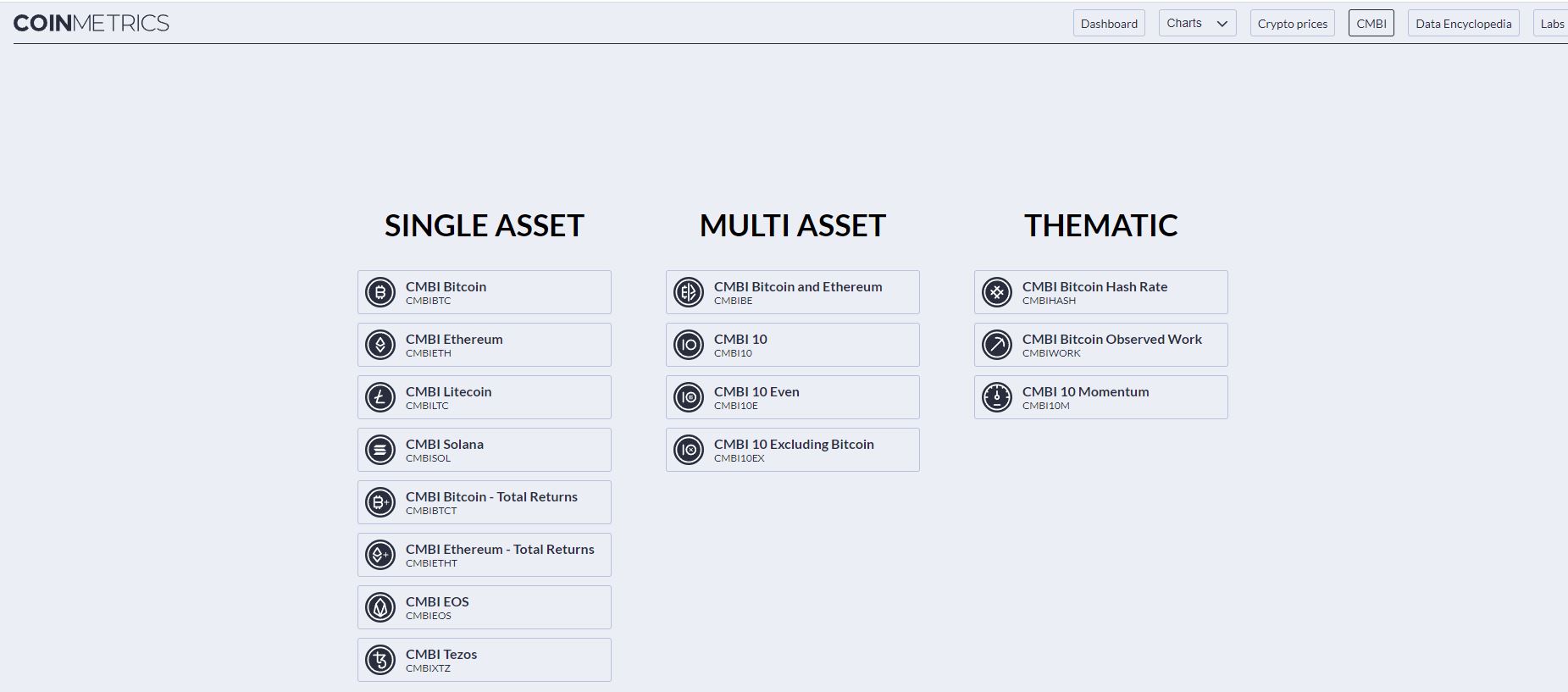Click the CMBI 10 Even icon
This screenshot has width=1568, height=692.
(x=689, y=397)
